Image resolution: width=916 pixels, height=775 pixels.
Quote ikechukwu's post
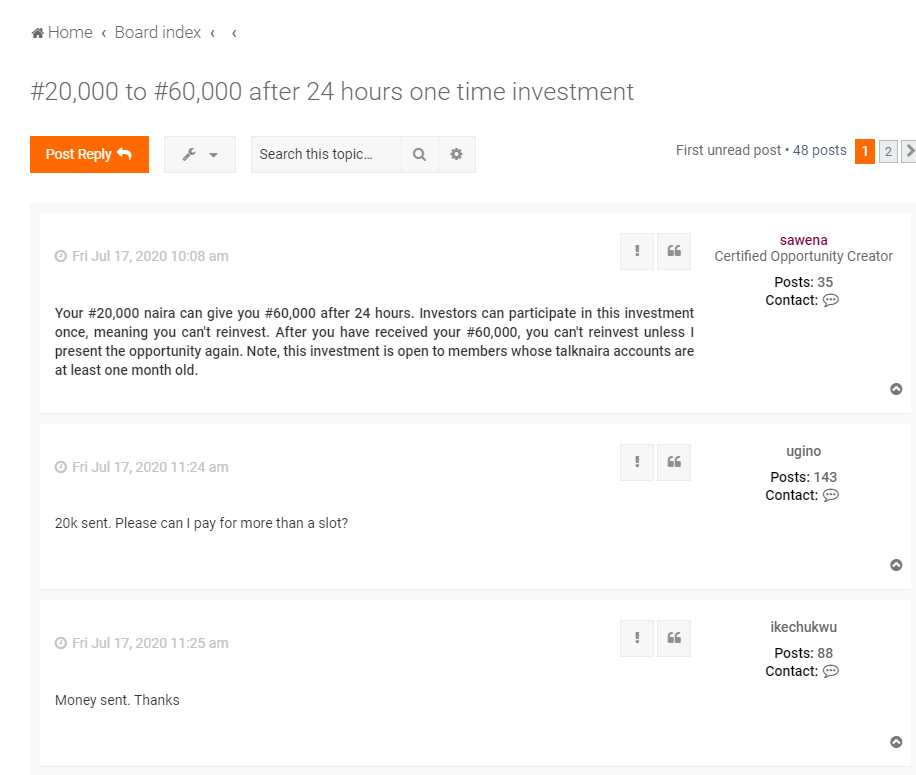pyautogui.click(x=674, y=638)
